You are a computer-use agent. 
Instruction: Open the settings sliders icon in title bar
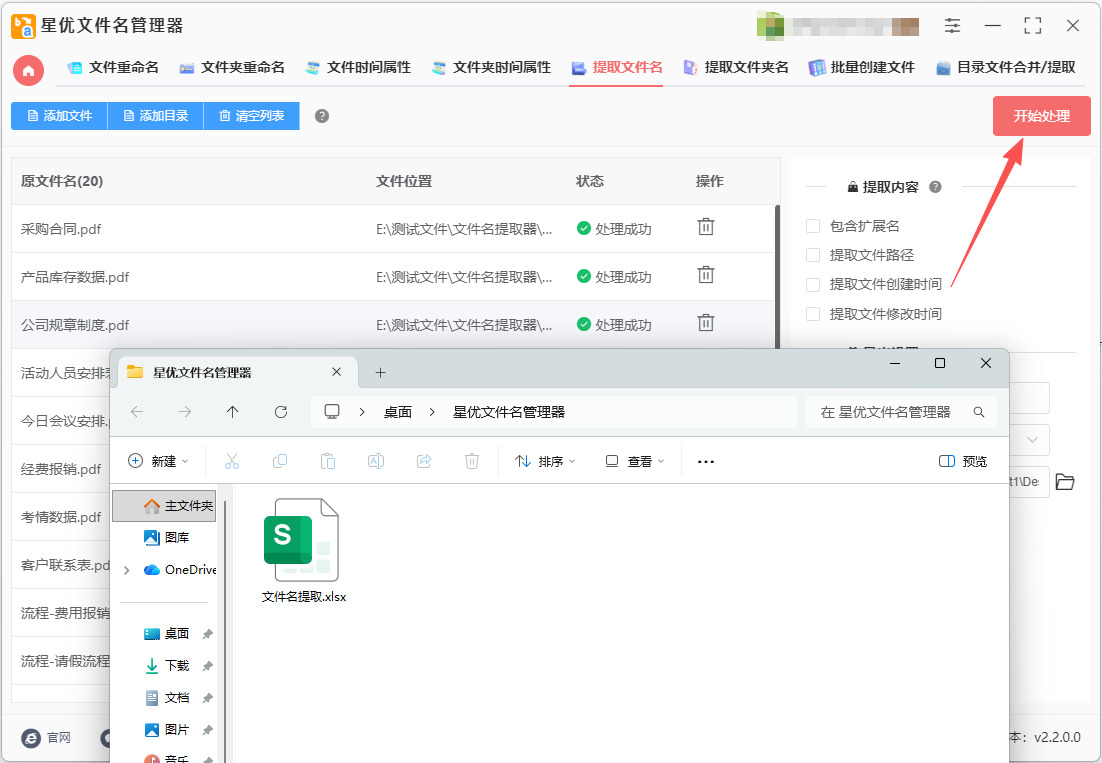tap(952, 26)
